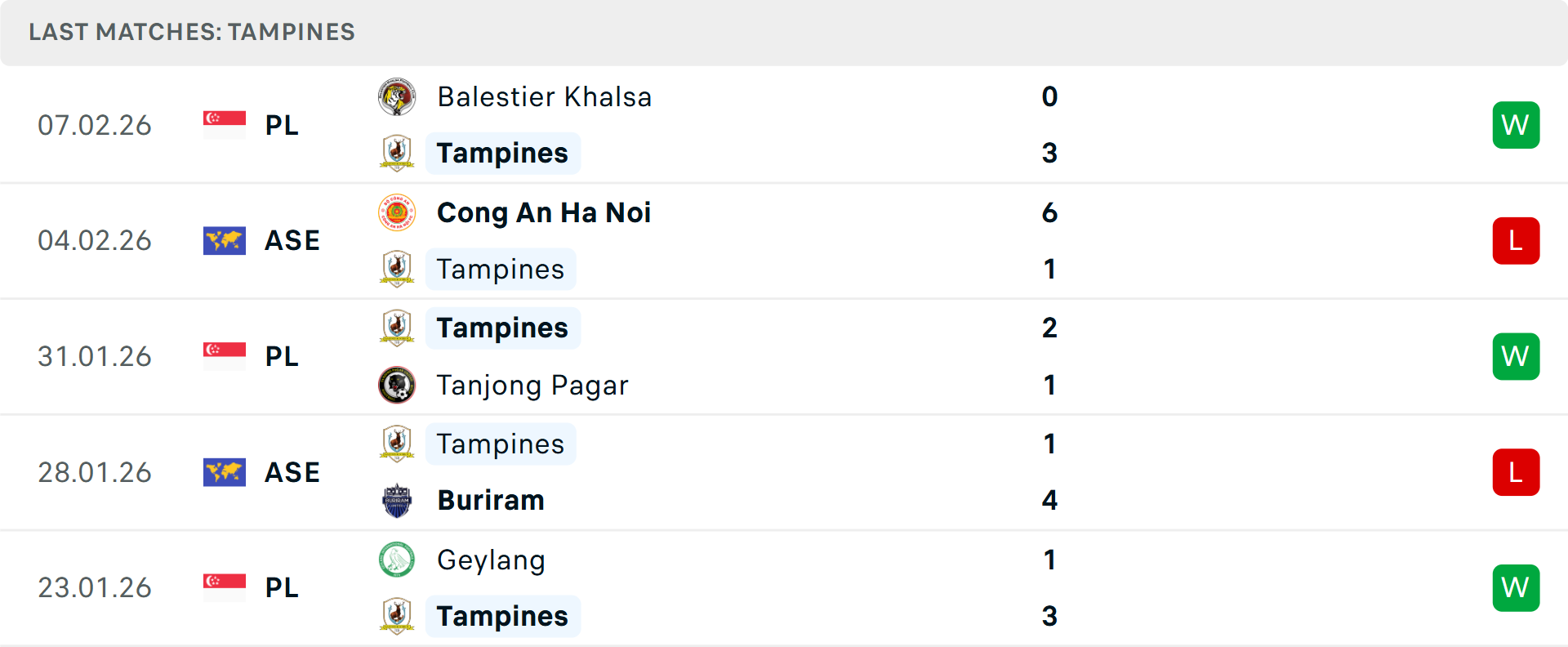Open the Tampines team page from the top match

point(502,153)
